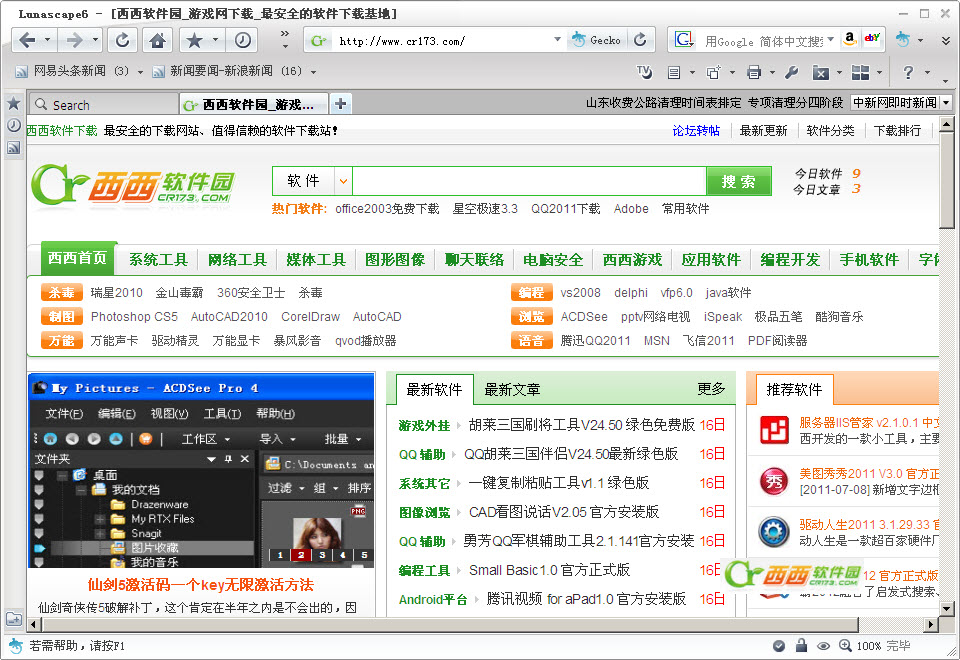
Task: Expand the rightmost toolbar chevron overflow
Action: 945,40
